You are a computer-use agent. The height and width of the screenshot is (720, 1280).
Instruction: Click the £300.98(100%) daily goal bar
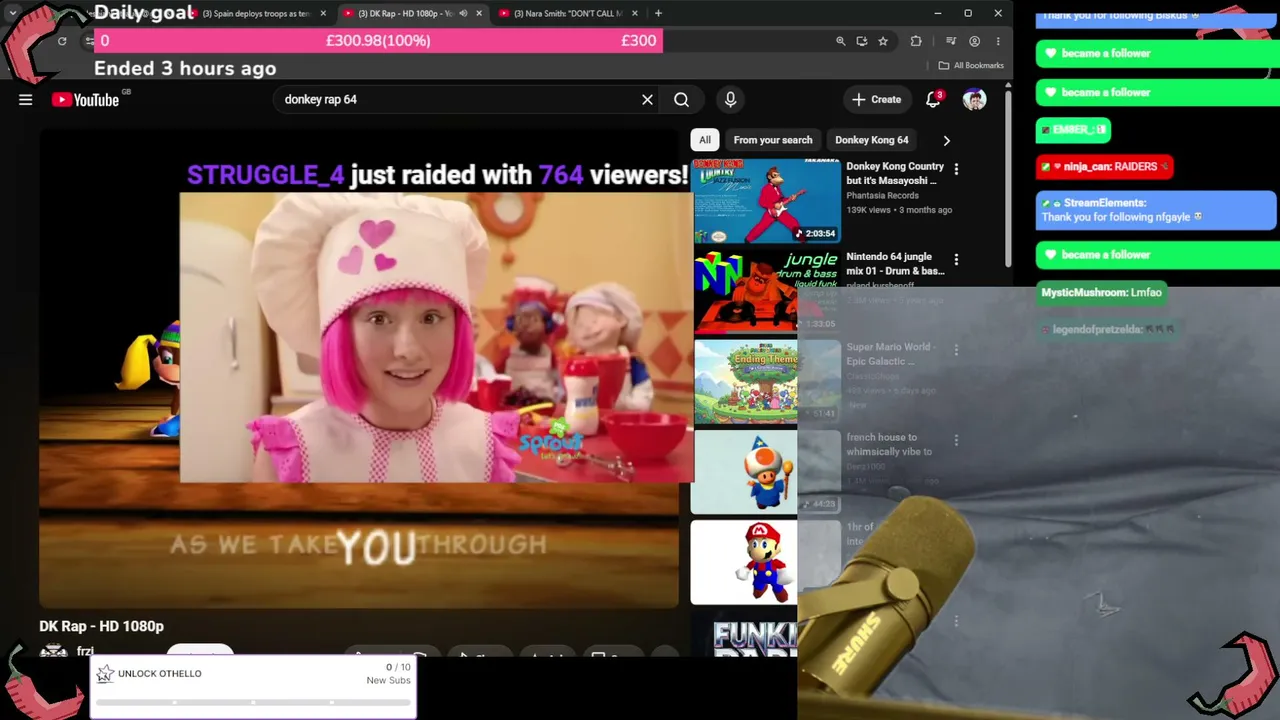click(x=378, y=41)
